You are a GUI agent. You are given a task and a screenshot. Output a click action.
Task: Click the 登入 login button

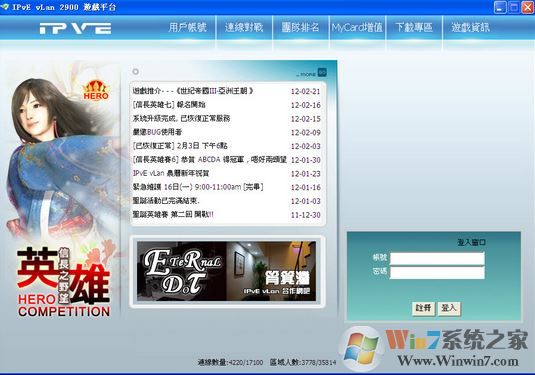pos(449,308)
